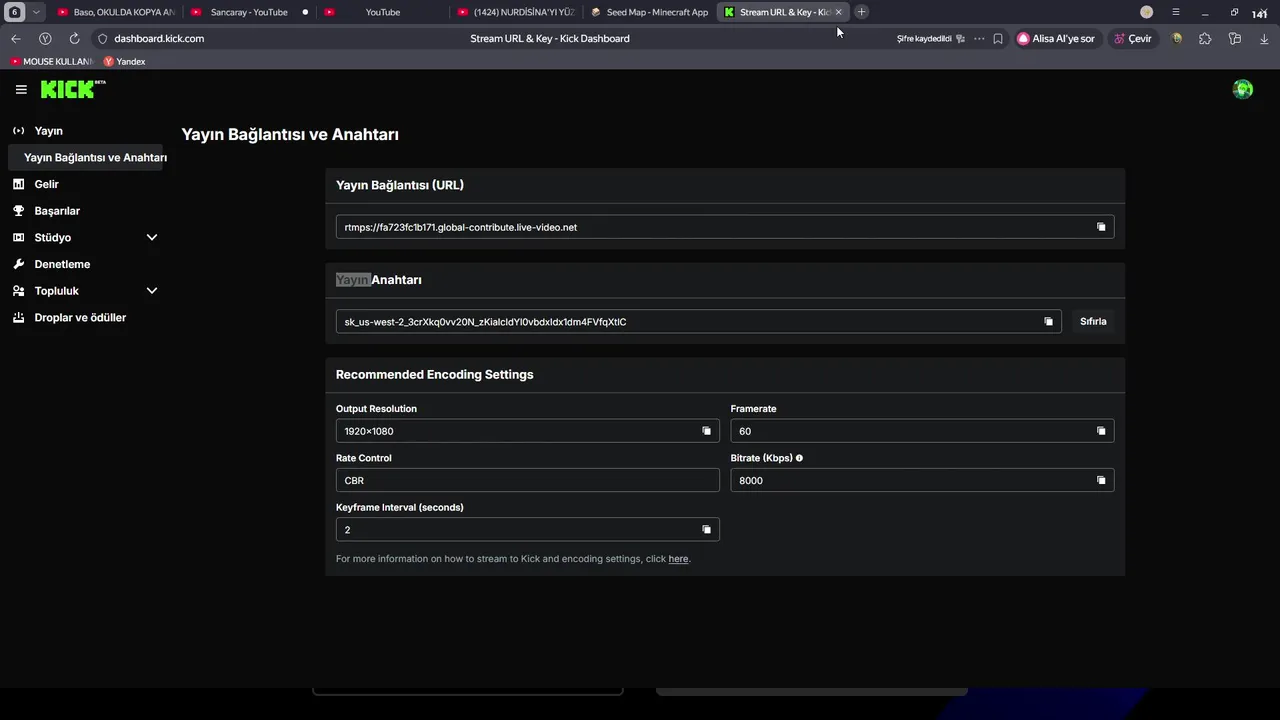The height and width of the screenshot is (720, 1280).
Task: Copy the Bitrate value
Action: [x=1101, y=480]
